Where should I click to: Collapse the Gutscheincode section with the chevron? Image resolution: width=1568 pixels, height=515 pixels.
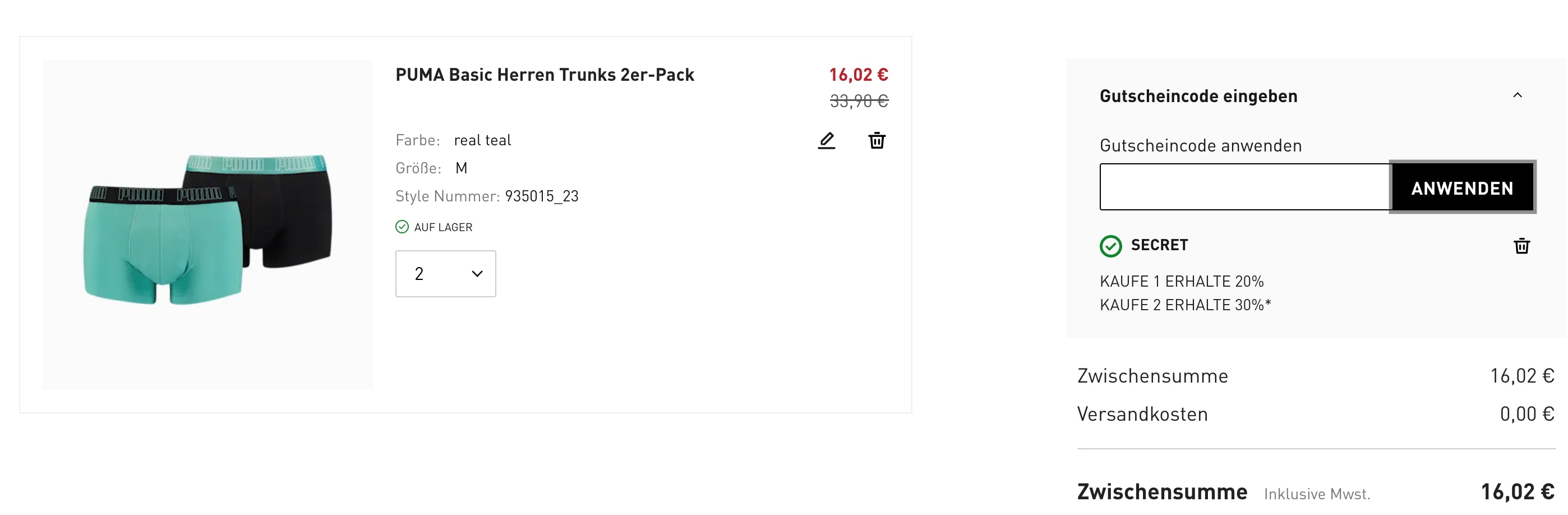click(x=1517, y=95)
